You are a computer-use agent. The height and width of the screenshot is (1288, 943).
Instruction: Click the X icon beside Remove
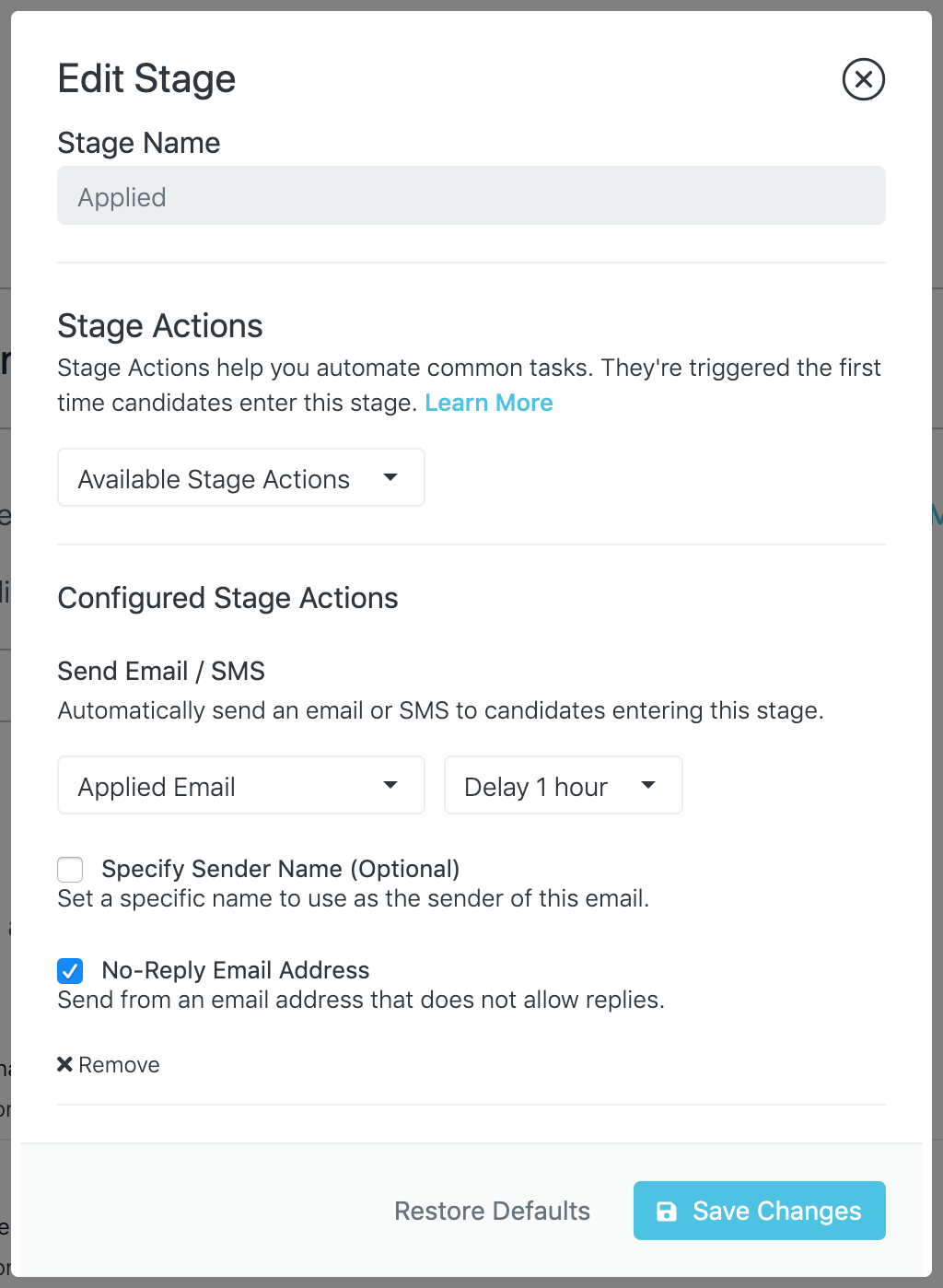64,1064
